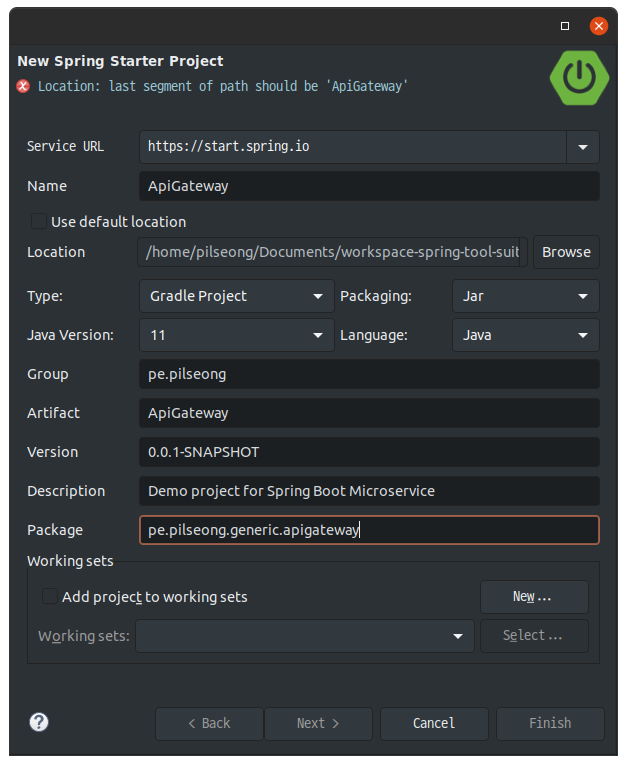Viewport: 627px width, 765px height.
Task: Click the Service URL label
Action: pos(65,146)
